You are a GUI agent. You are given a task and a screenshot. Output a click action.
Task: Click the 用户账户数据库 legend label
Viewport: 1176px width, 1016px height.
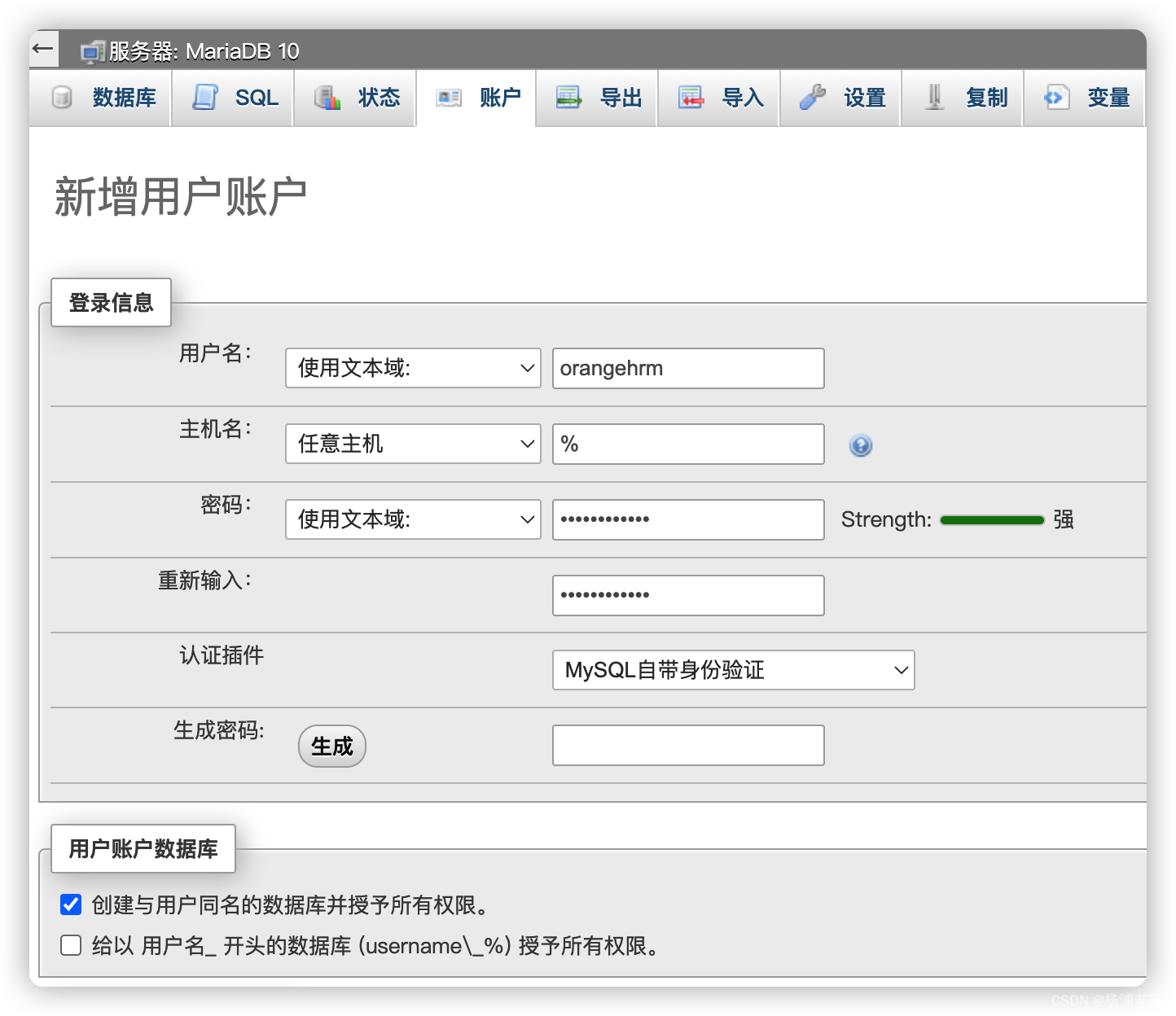pos(143,849)
